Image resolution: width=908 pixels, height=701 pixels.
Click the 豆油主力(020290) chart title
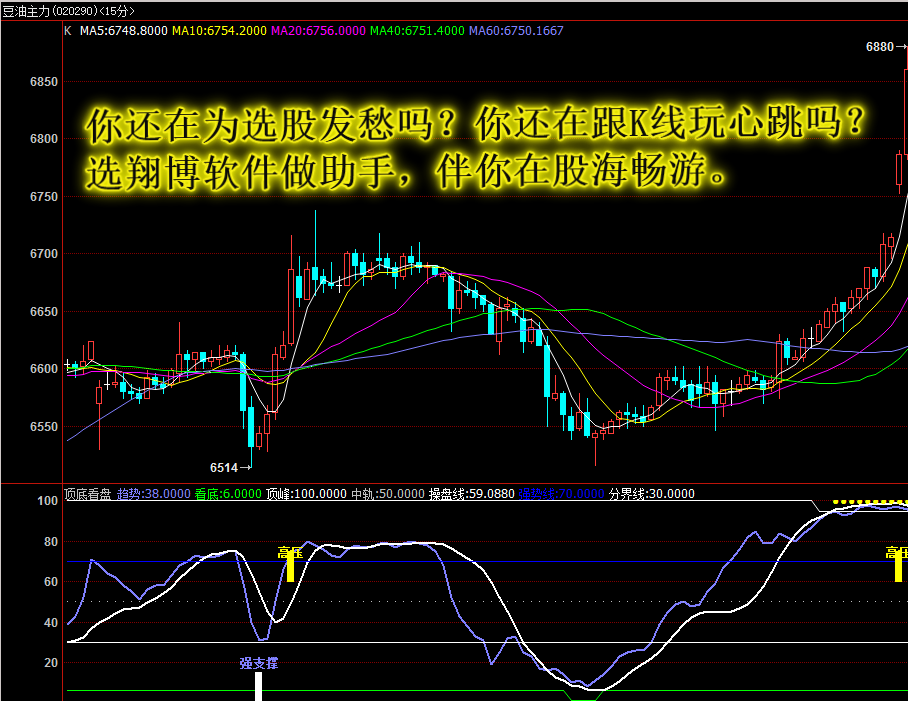tap(68, 11)
